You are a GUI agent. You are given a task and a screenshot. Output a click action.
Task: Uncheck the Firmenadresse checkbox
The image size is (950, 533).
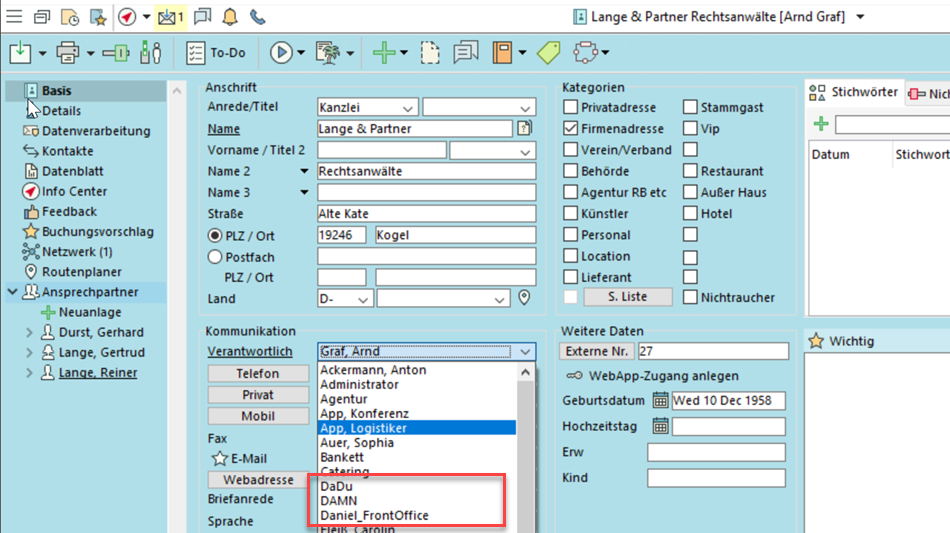570,129
